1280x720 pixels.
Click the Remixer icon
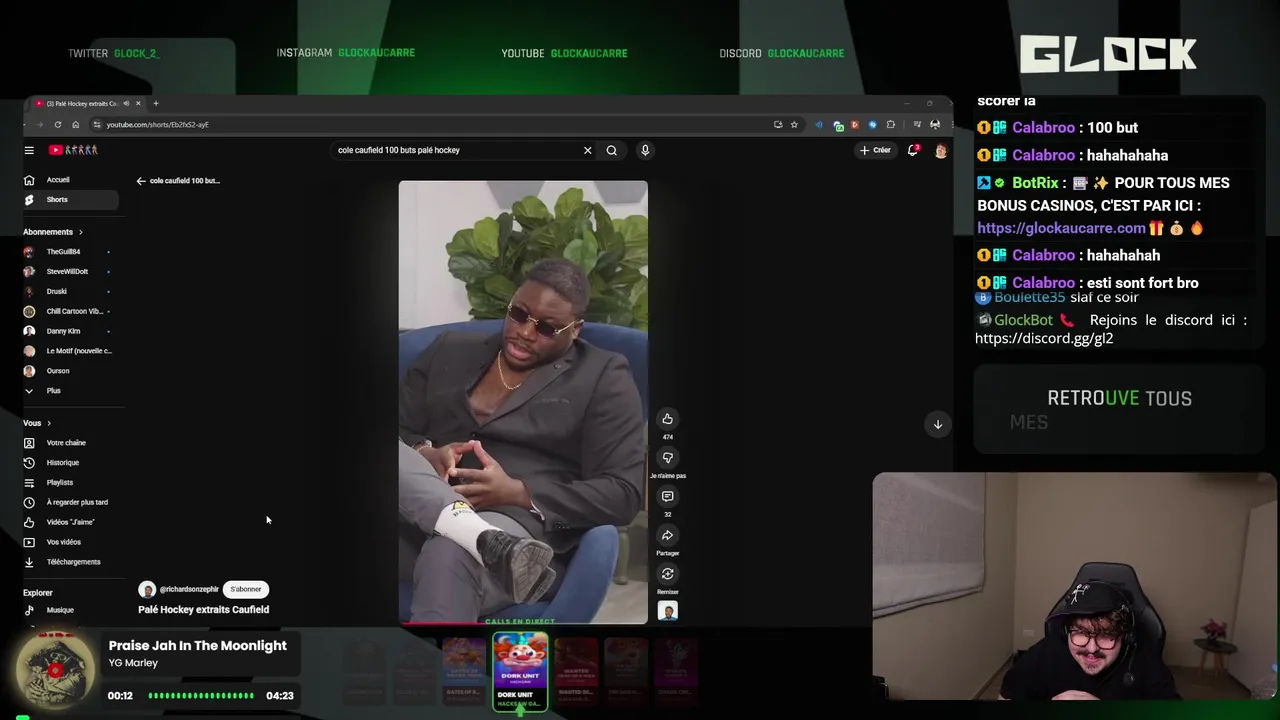point(667,574)
